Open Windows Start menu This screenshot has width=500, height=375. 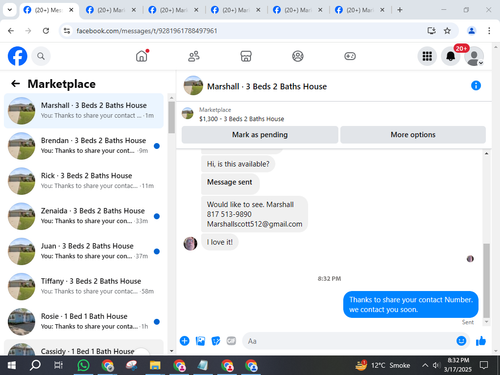[11, 365]
